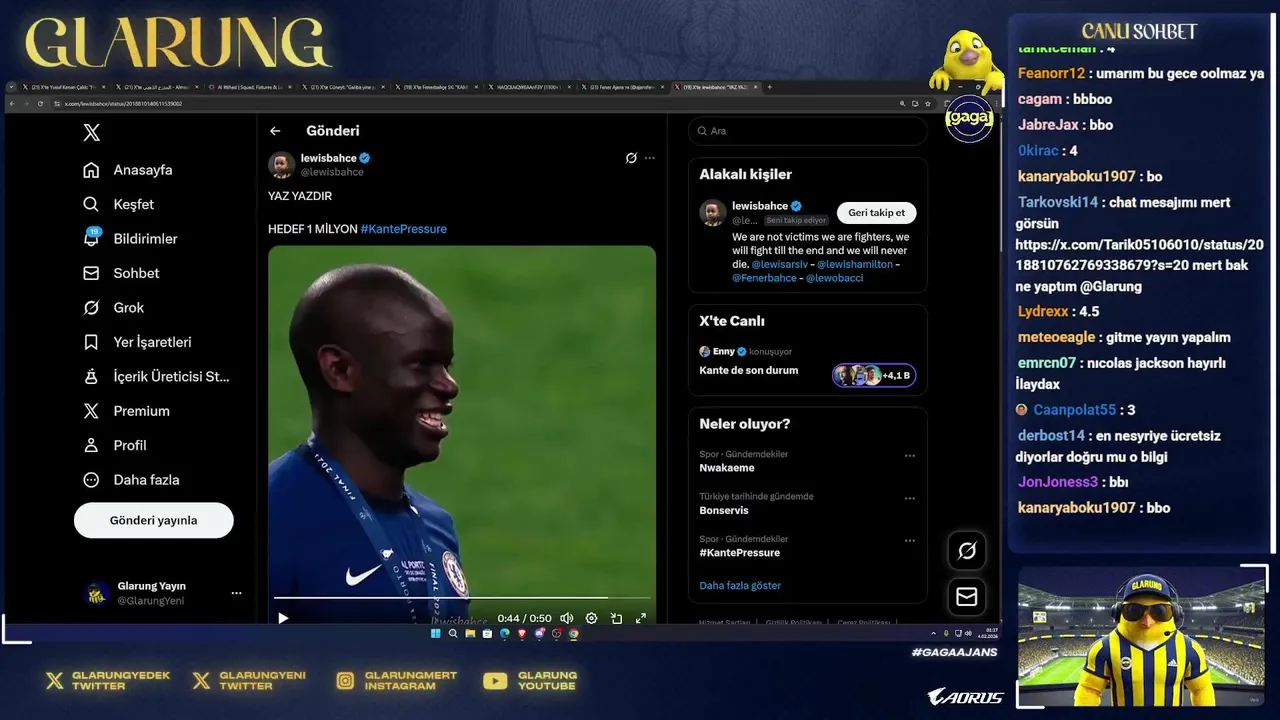
Task: Toggle picture-in-picture on the video
Action: pyautogui.click(x=616, y=618)
